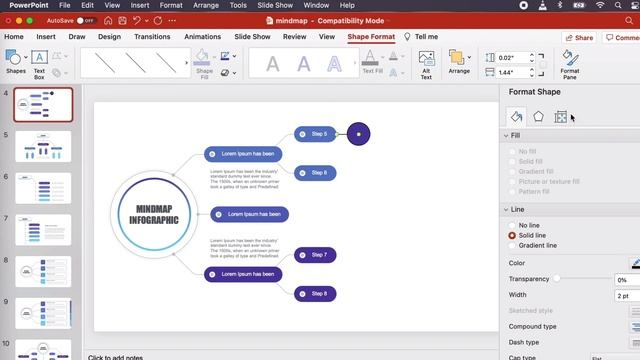The image size is (640, 360).
Task: Open the Shapes gallery icon
Action: point(13,58)
